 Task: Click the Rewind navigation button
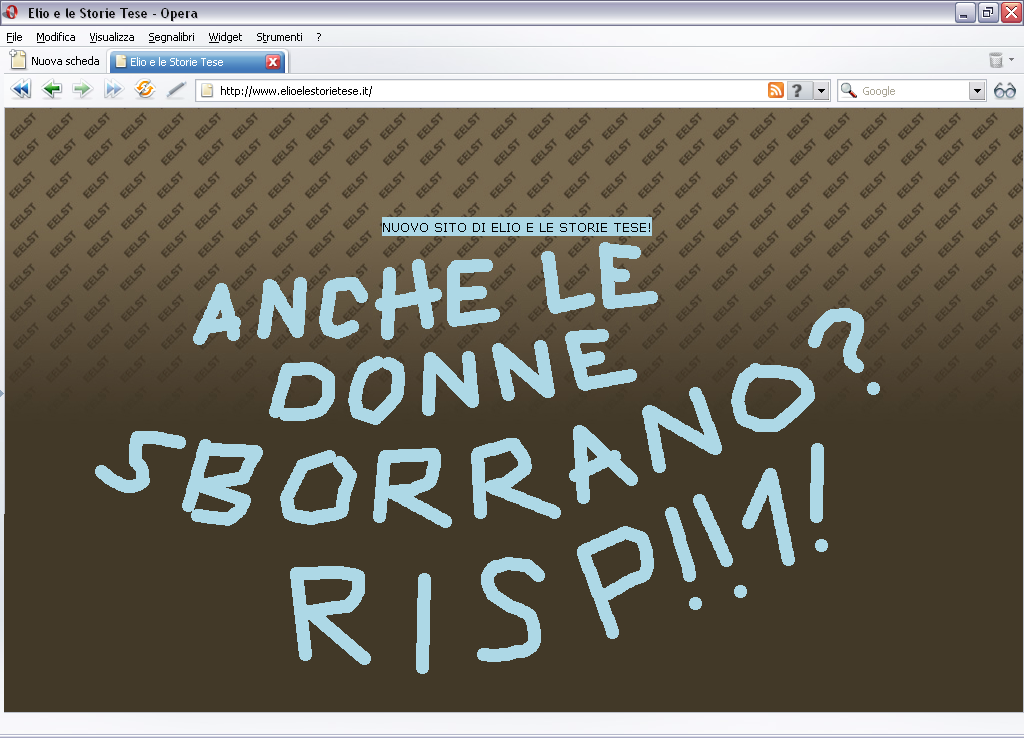21,89
